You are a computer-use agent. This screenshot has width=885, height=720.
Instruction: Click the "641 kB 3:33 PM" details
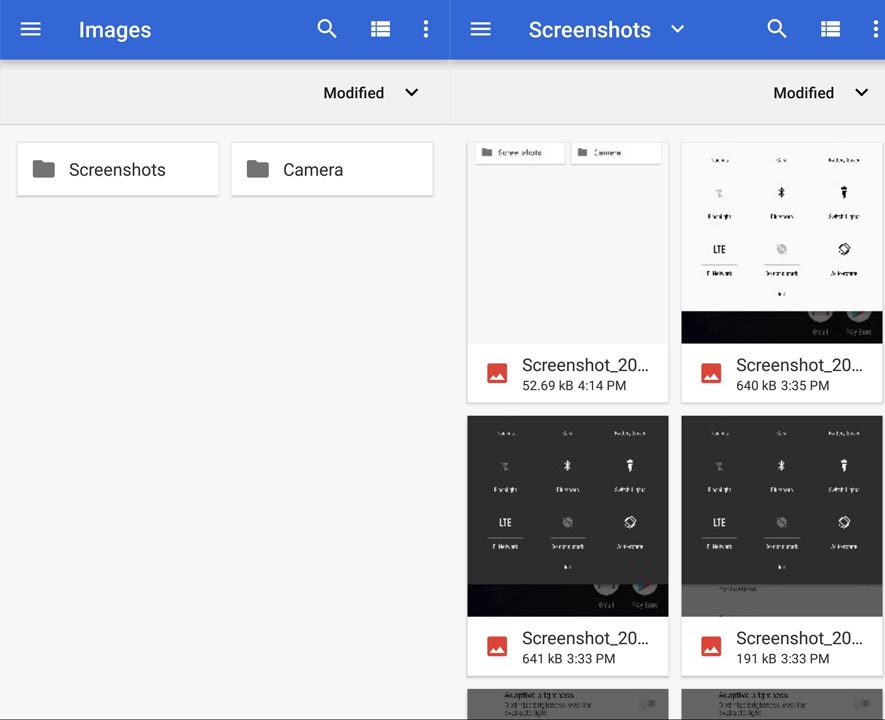(x=568, y=659)
